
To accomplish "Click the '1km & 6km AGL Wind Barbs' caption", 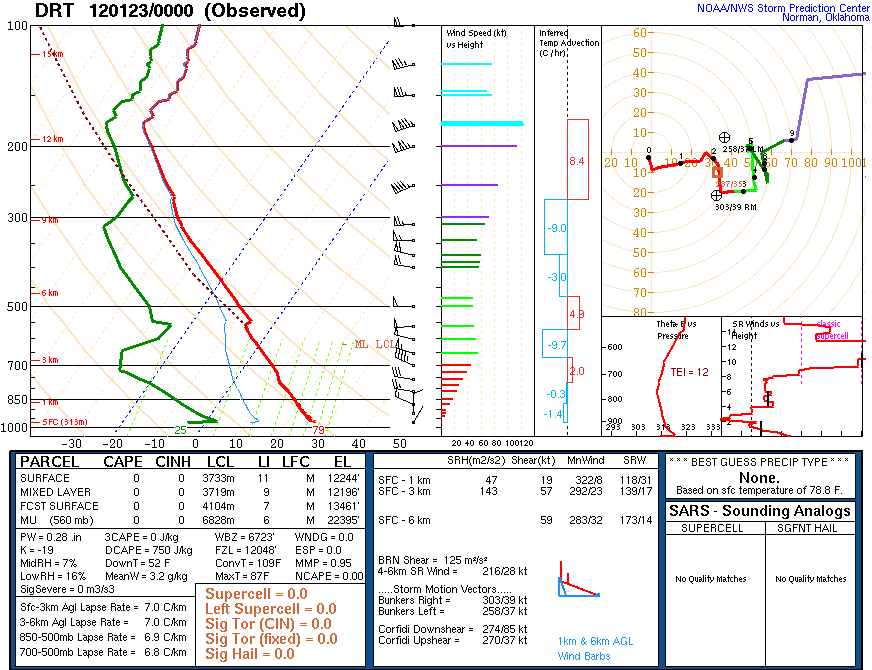I will coord(596,648).
